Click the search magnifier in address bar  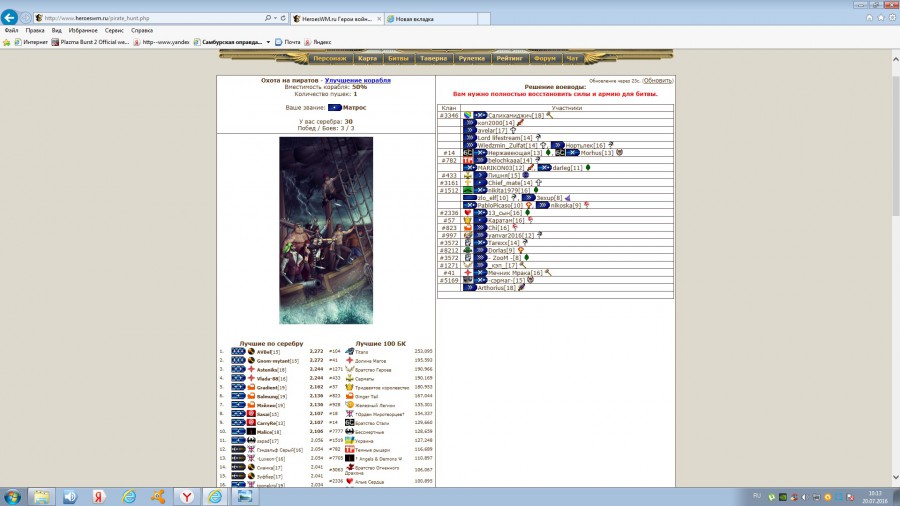point(267,18)
